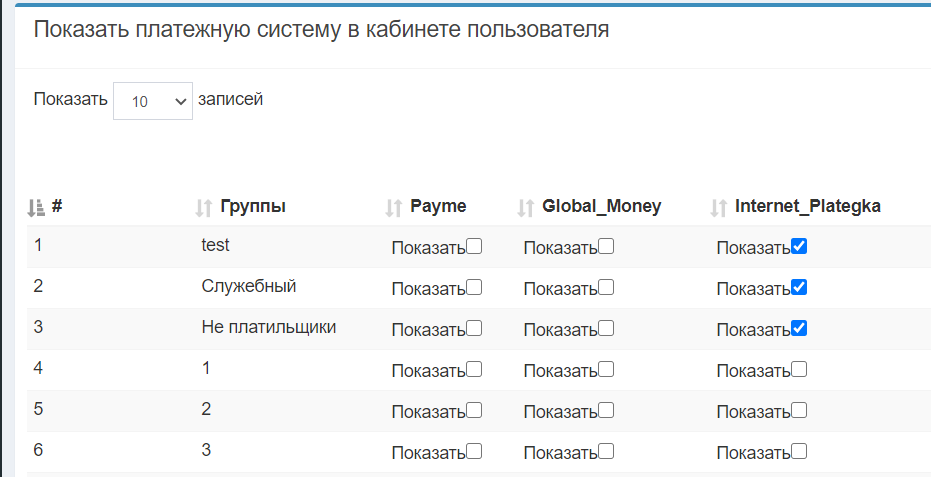Screen dimensions: 931x477
Task: Tick Payme checkbox in row 4
Action: [474, 369]
